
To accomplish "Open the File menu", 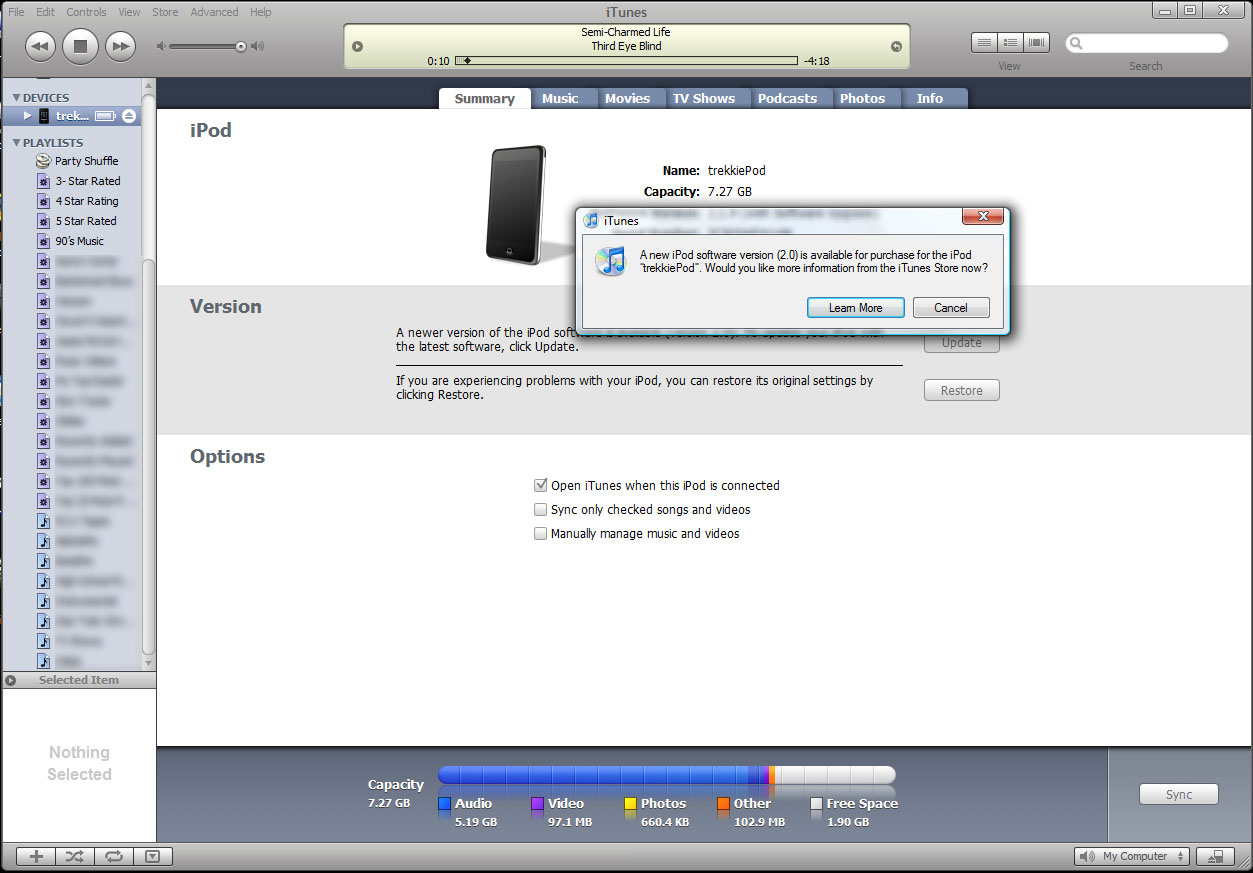I will click(16, 12).
